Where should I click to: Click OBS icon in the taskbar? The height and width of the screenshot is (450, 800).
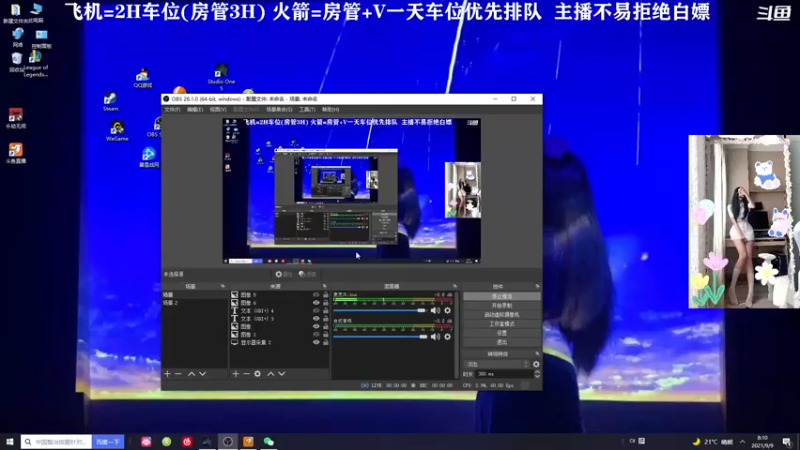coord(228,441)
